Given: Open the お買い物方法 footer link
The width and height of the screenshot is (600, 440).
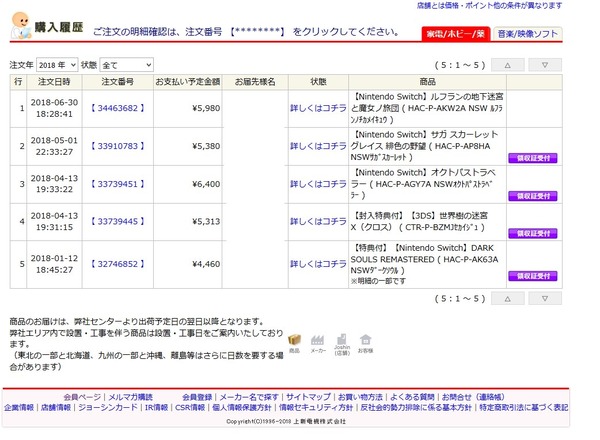Looking at the screenshot, I should pyautogui.click(x=360, y=397).
